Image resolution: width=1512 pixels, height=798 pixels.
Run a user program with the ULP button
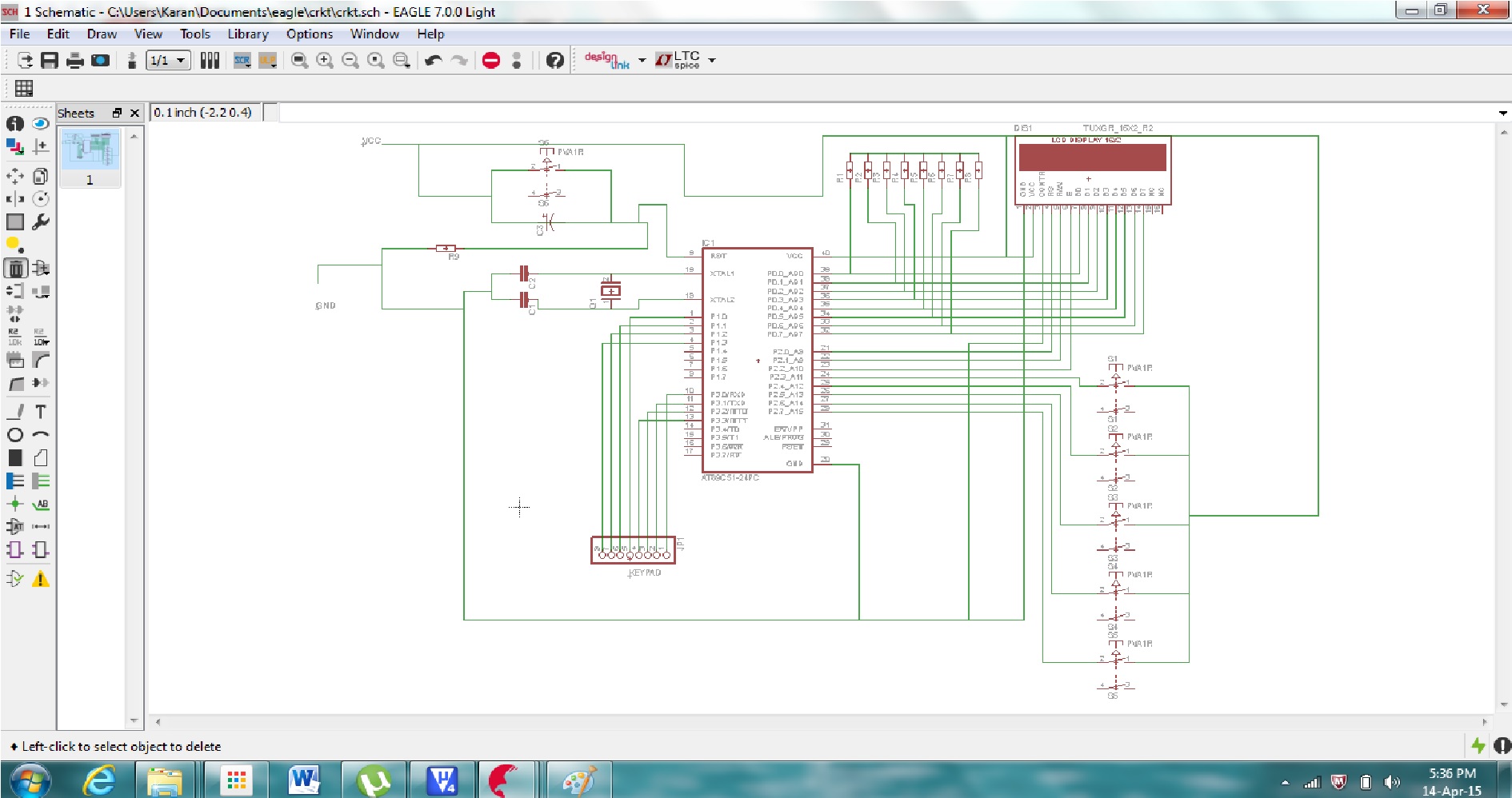click(x=268, y=61)
